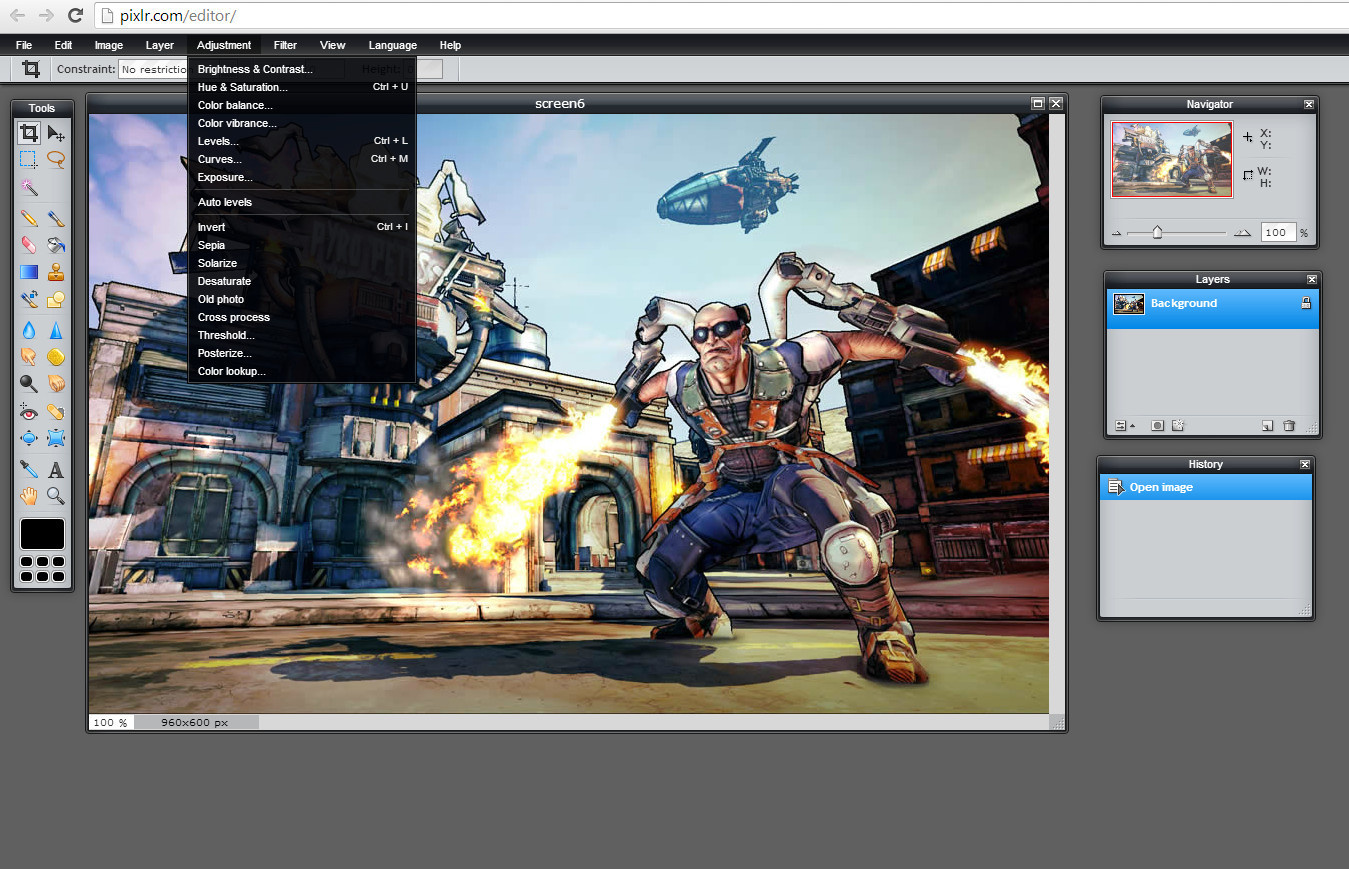Add a new layer in Layers panel
This screenshot has height=869, width=1349.
(x=1267, y=426)
